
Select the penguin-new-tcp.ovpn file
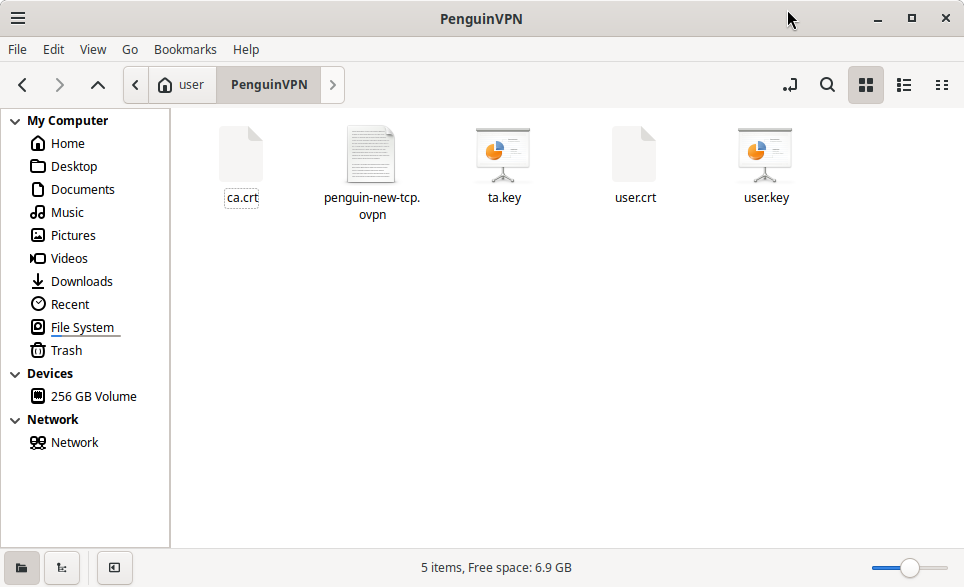[x=372, y=173]
